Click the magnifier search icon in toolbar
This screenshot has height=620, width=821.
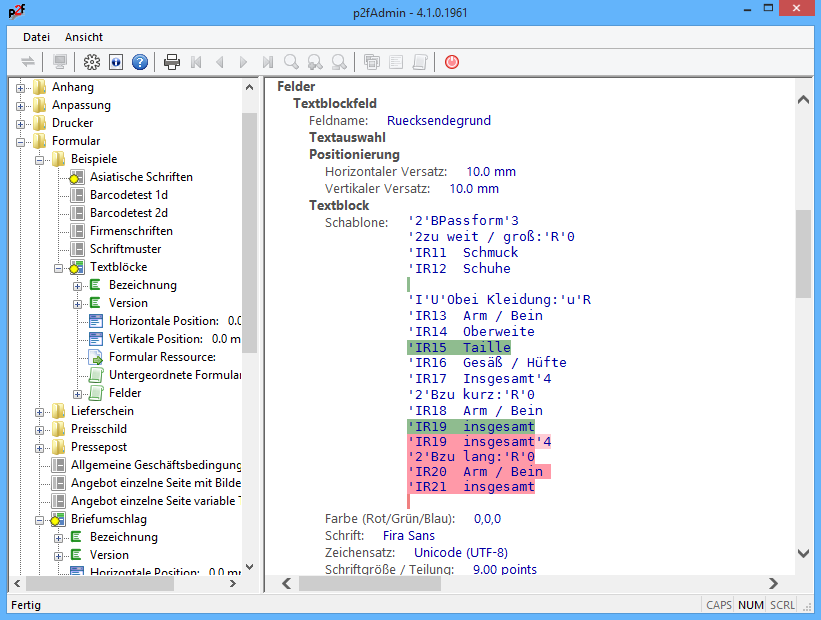[x=292, y=62]
